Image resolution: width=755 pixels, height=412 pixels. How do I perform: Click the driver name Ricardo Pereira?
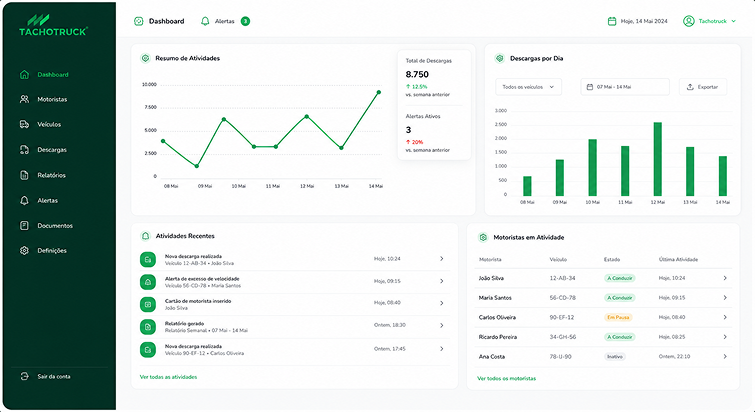point(497,337)
